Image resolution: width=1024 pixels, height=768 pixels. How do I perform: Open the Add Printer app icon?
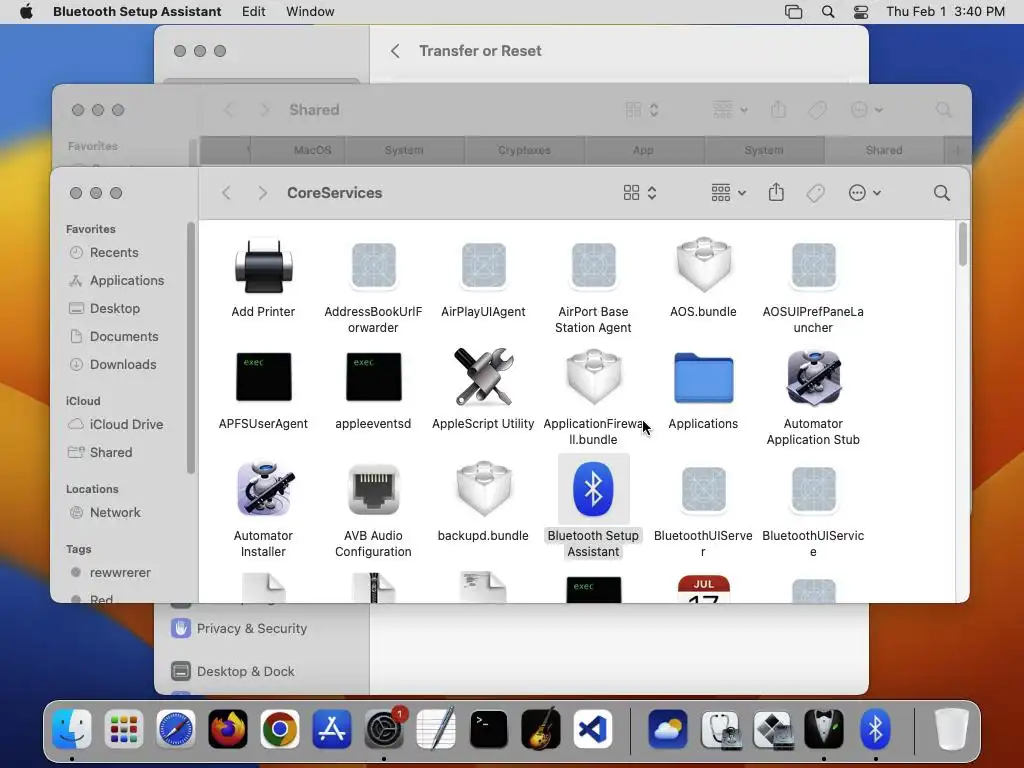coord(263,266)
